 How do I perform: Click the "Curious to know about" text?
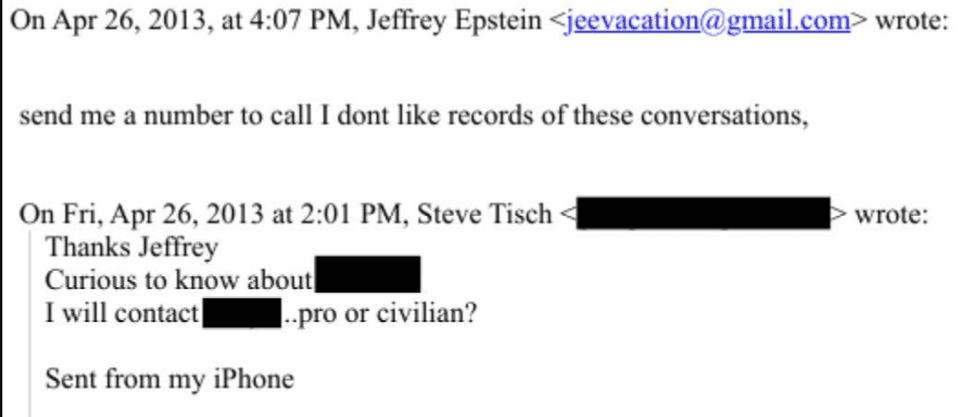coord(180,278)
